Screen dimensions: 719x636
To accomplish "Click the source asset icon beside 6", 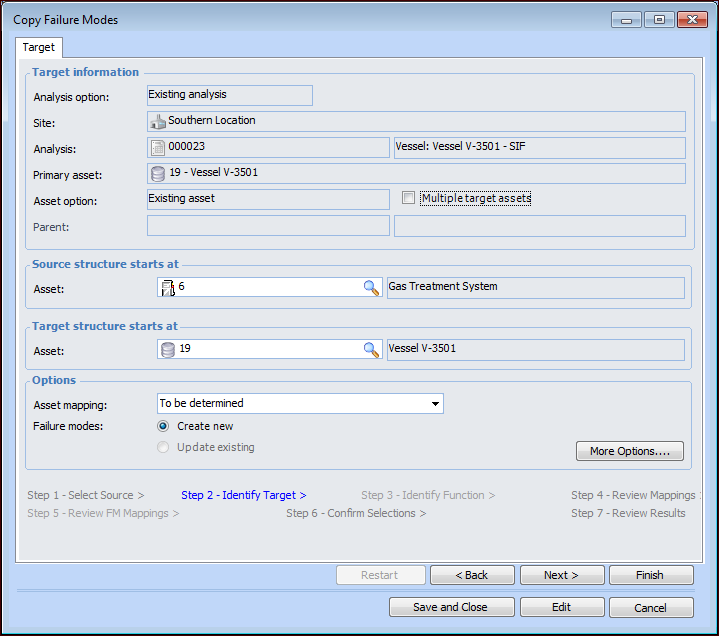I will click(167, 288).
